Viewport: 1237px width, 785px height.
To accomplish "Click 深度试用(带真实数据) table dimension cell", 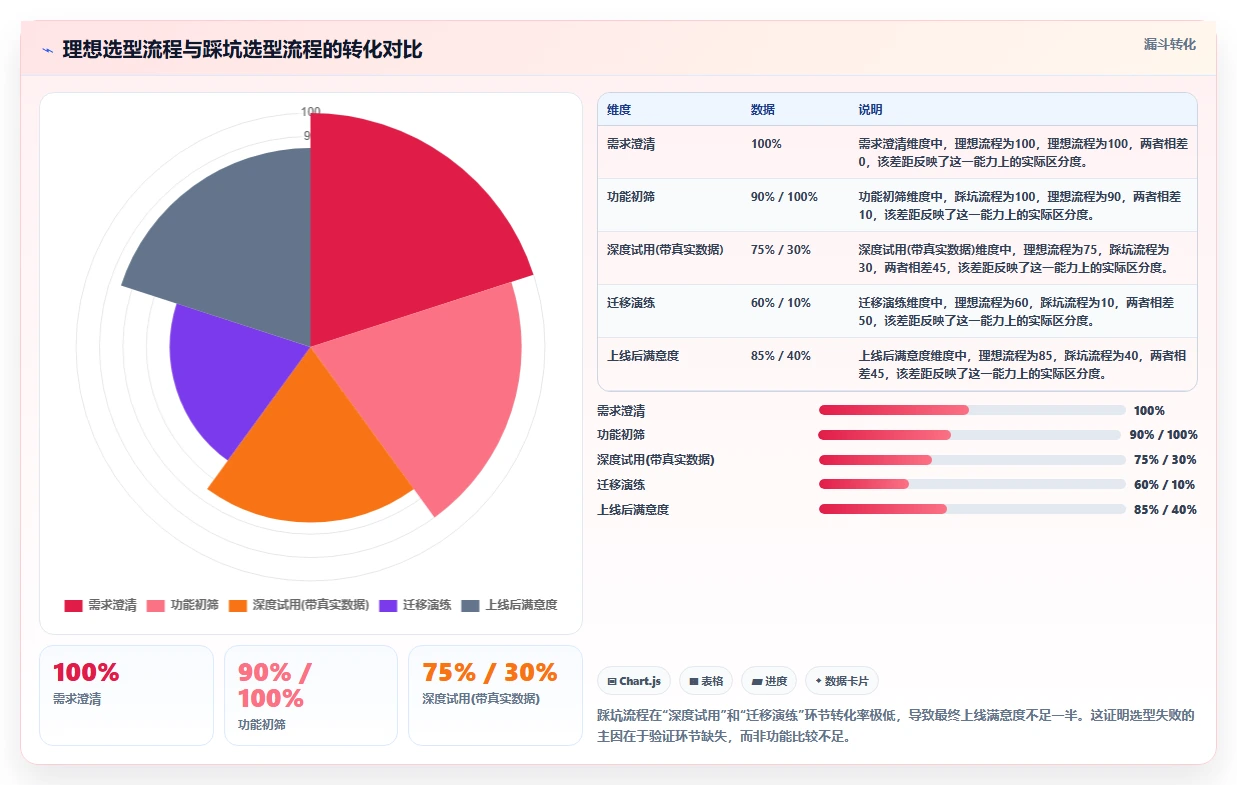I will pyautogui.click(x=665, y=250).
